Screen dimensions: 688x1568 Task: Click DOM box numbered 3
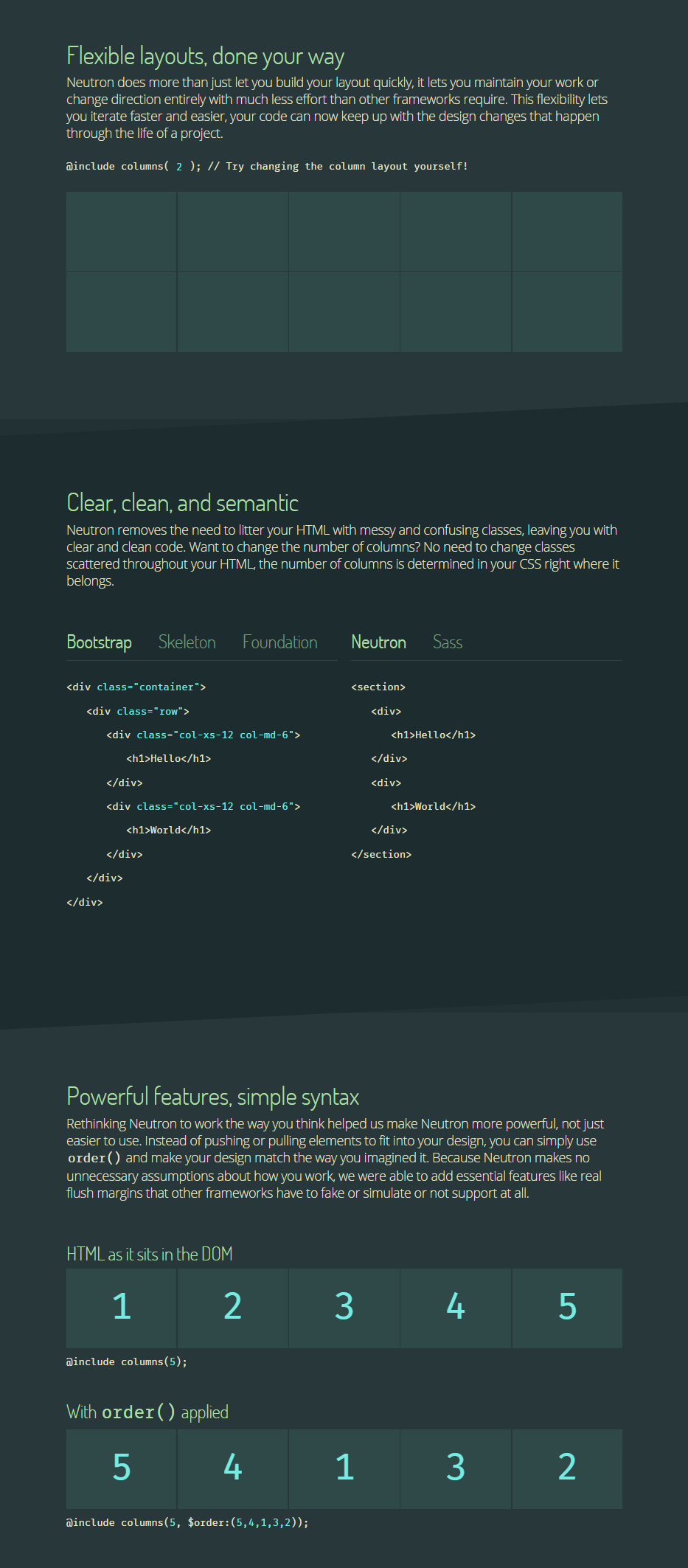(344, 1308)
